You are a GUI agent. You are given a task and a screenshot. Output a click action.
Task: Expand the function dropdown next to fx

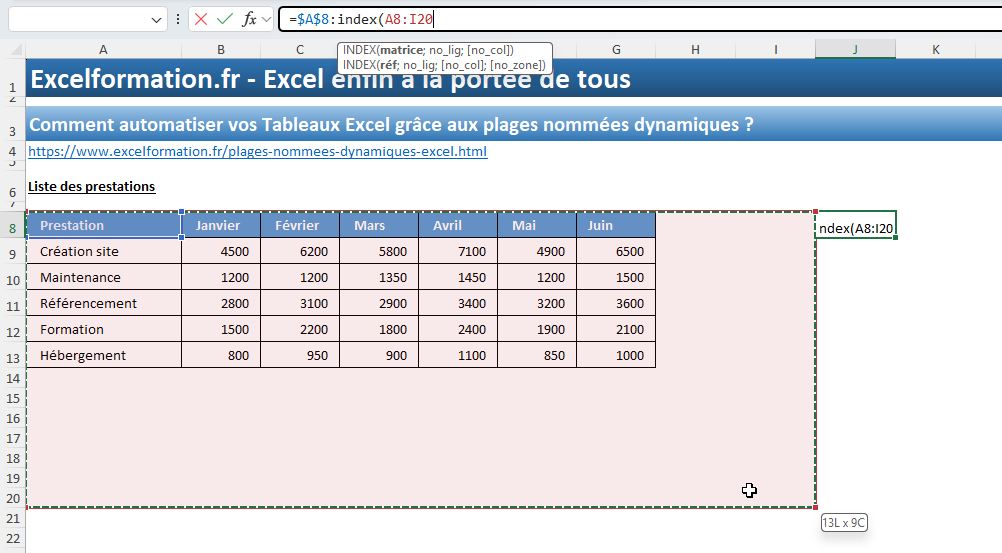click(x=266, y=19)
